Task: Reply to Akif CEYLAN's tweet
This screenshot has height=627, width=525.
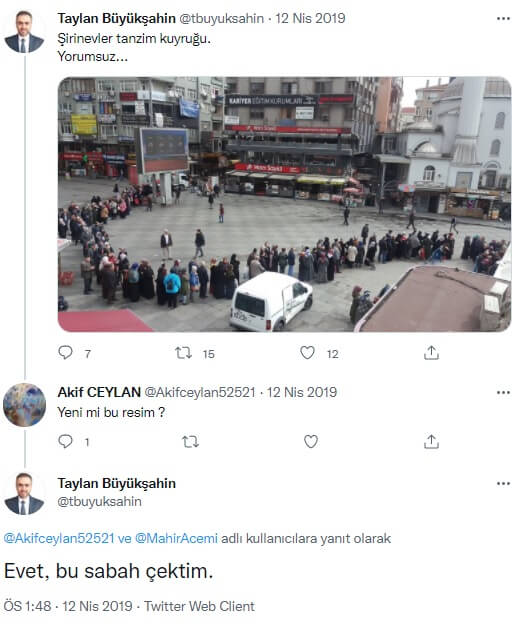Action: (x=66, y=441)
